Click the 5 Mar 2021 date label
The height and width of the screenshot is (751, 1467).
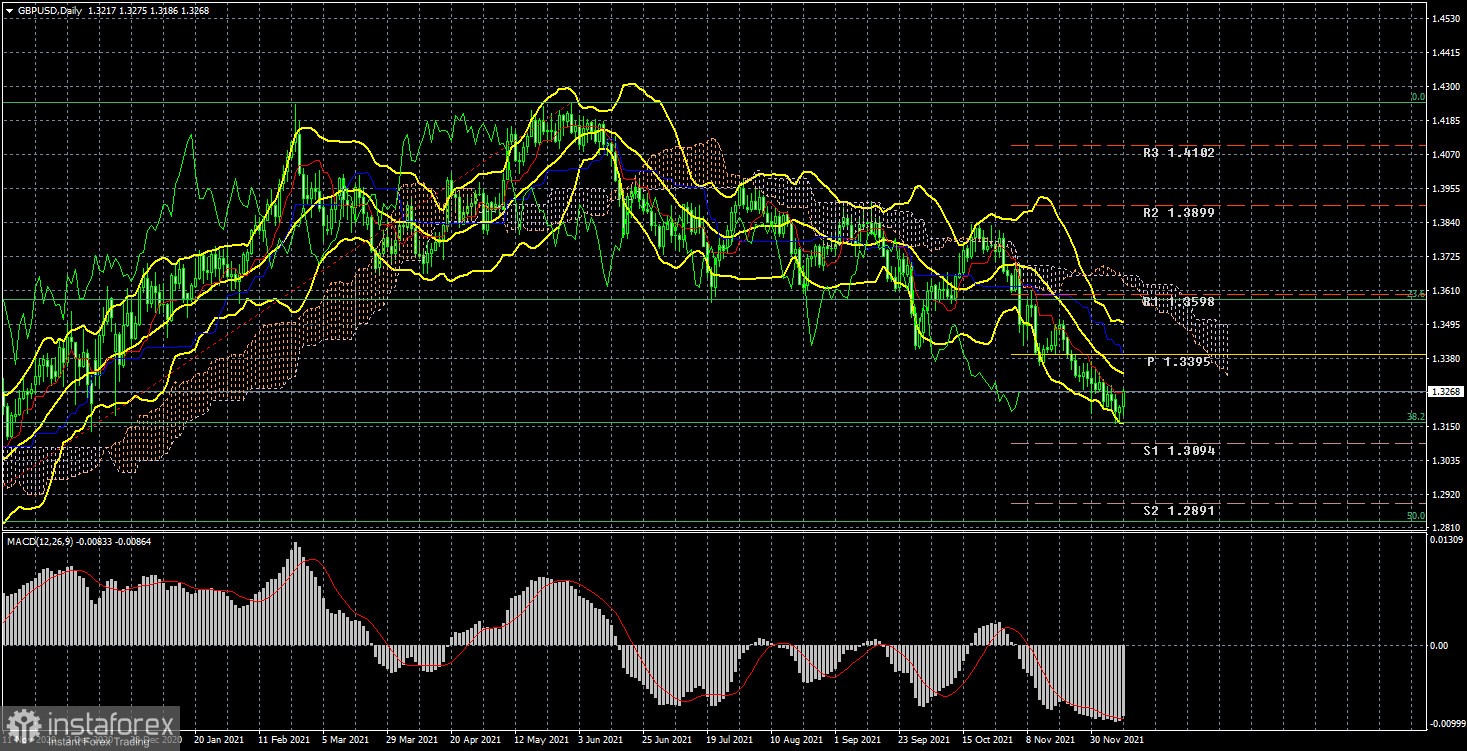pos(347,741)
